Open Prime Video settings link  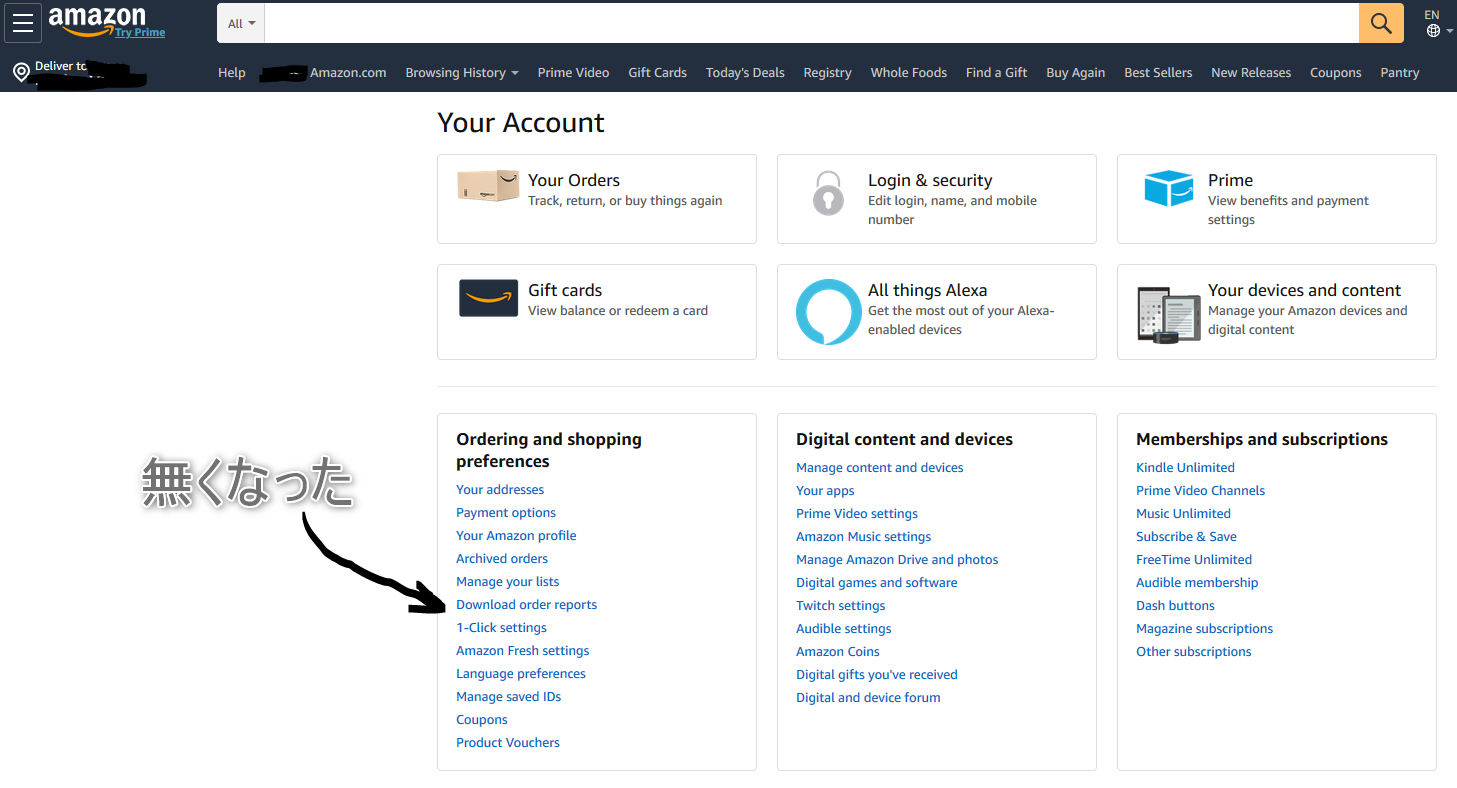(857, 514)
